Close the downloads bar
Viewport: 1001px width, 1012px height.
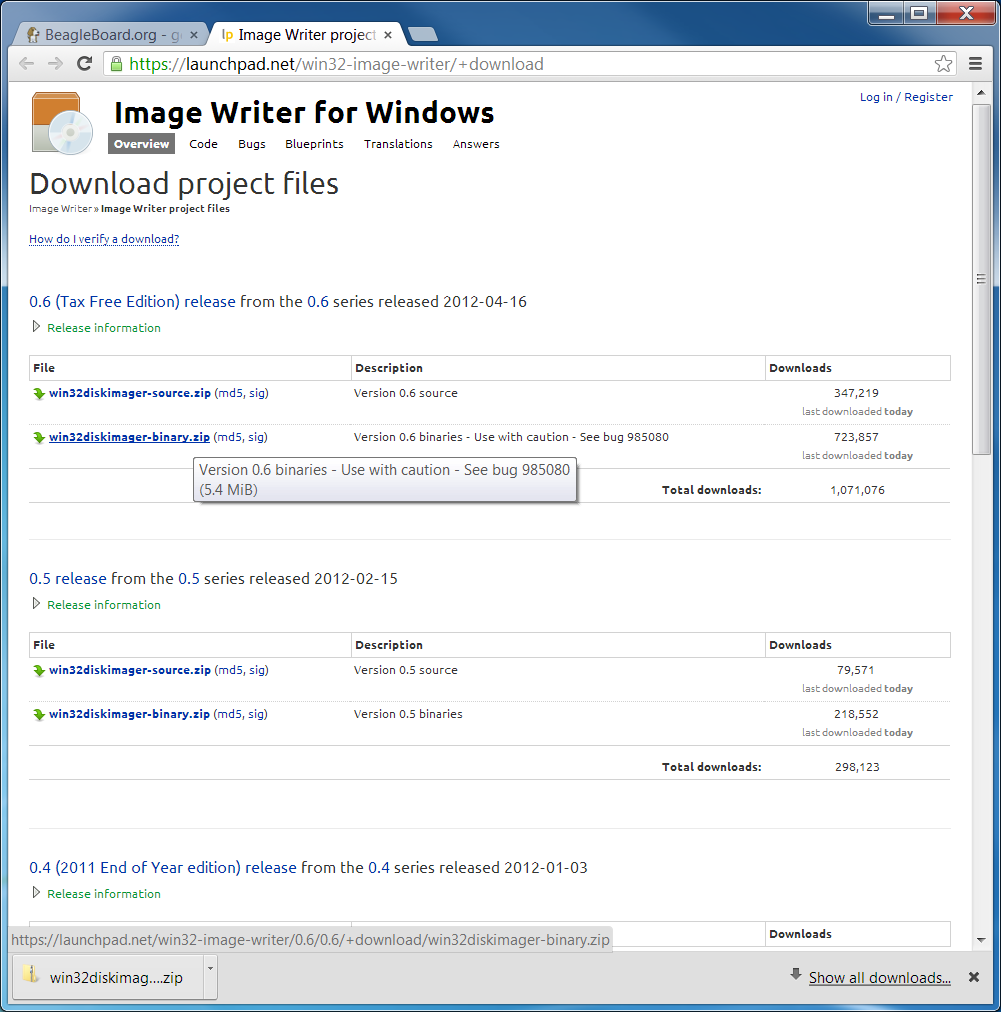[x=974, y=977]
